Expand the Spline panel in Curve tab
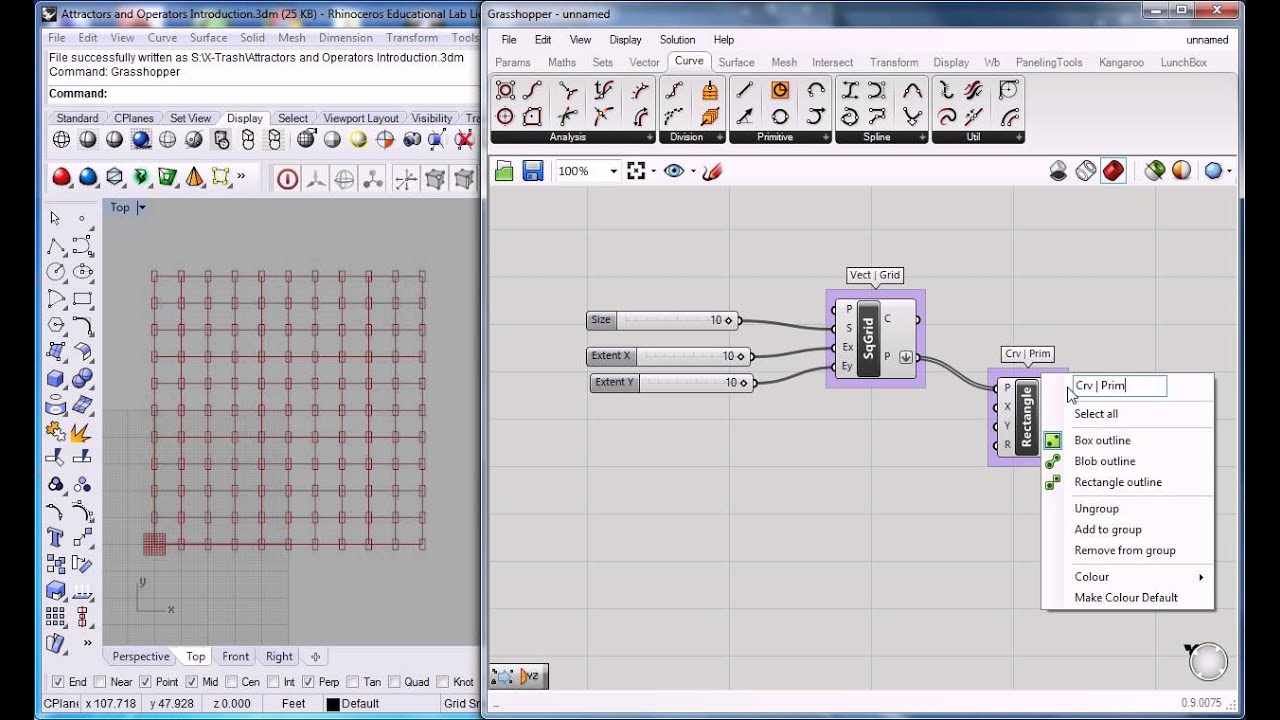 tap(921, 137)
